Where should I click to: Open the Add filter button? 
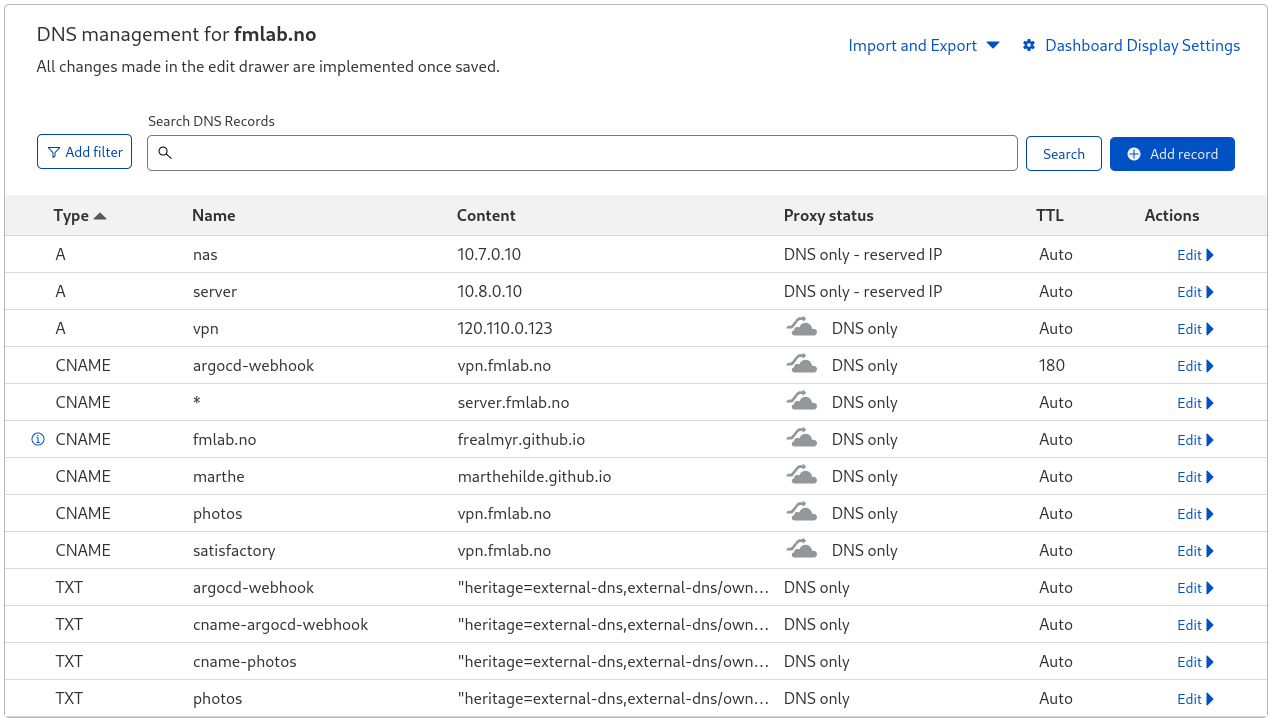click(85, 152)
